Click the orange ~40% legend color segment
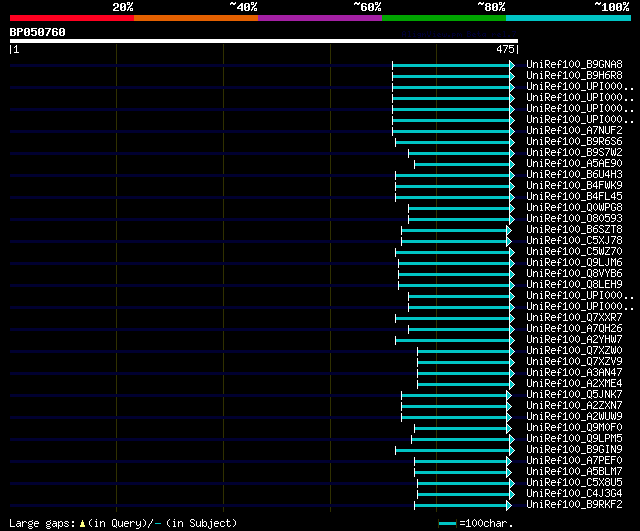 [196, 18]
